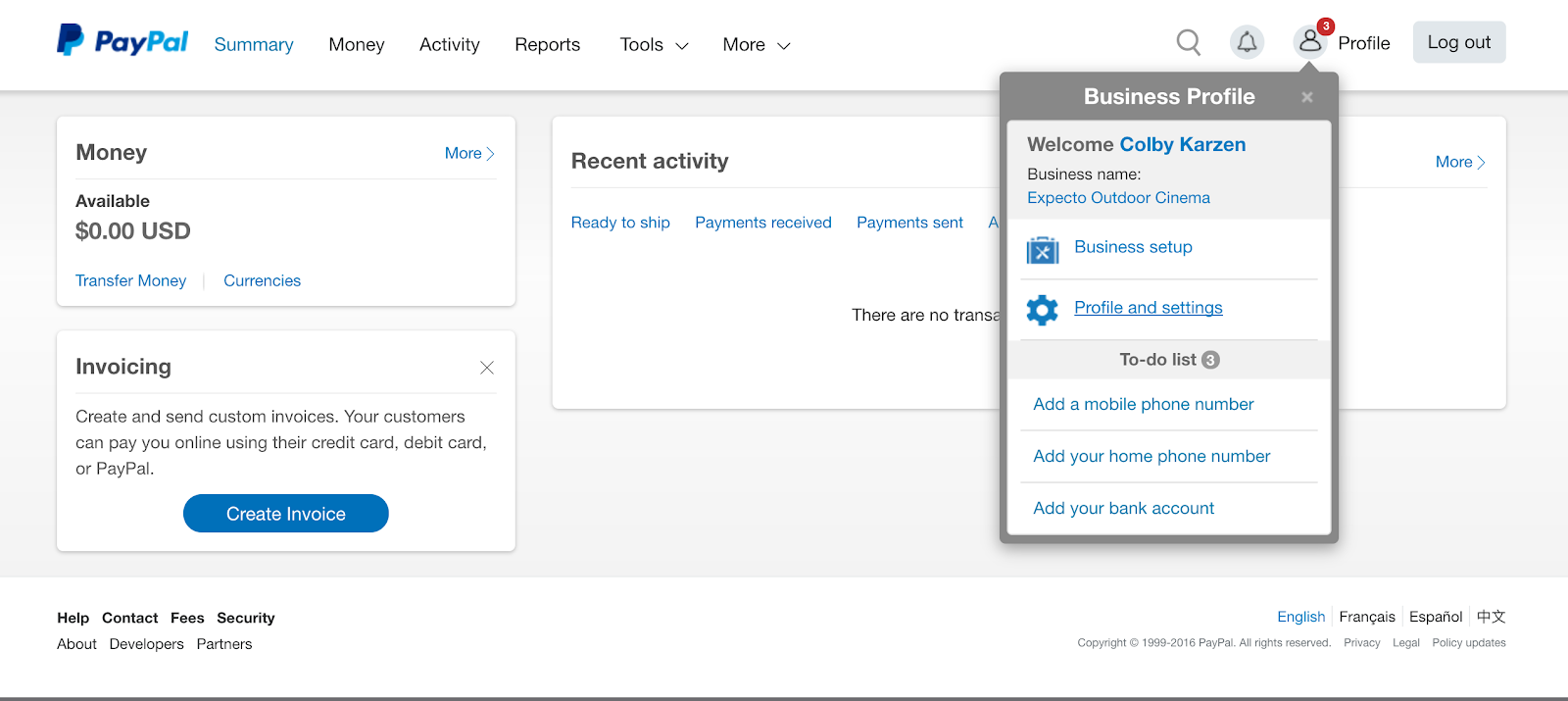The width and height of the screenshot is (1568, 701).
Task: Open the Security footer link
Action: tap(246, 618)
